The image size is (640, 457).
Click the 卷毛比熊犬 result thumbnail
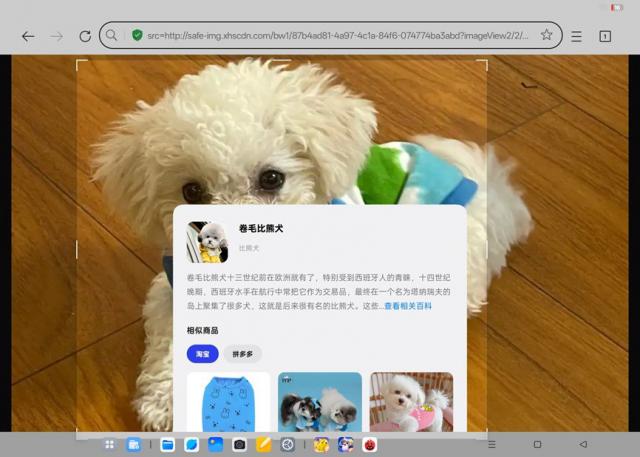207,242
